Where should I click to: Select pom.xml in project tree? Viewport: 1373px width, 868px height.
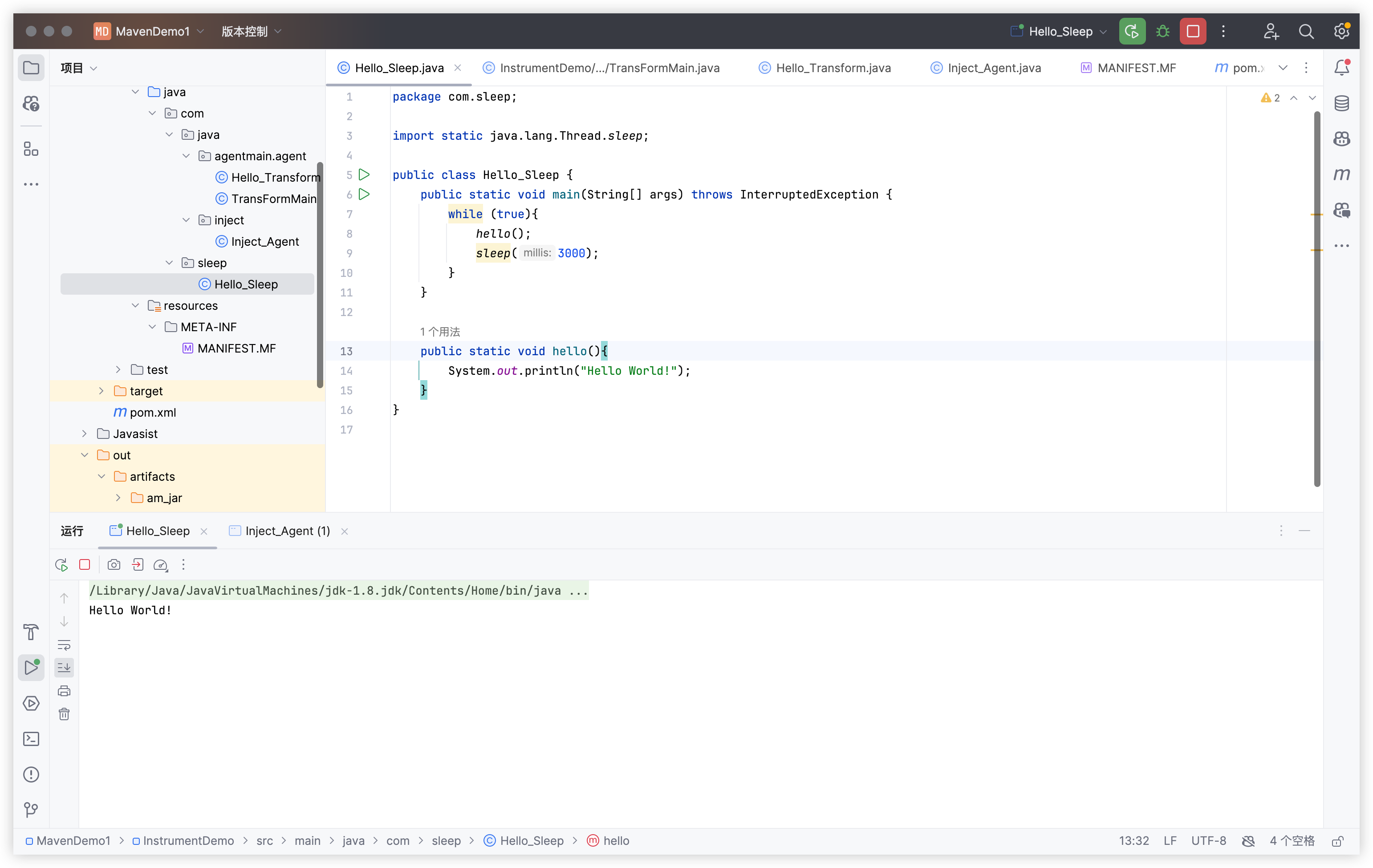144,412
